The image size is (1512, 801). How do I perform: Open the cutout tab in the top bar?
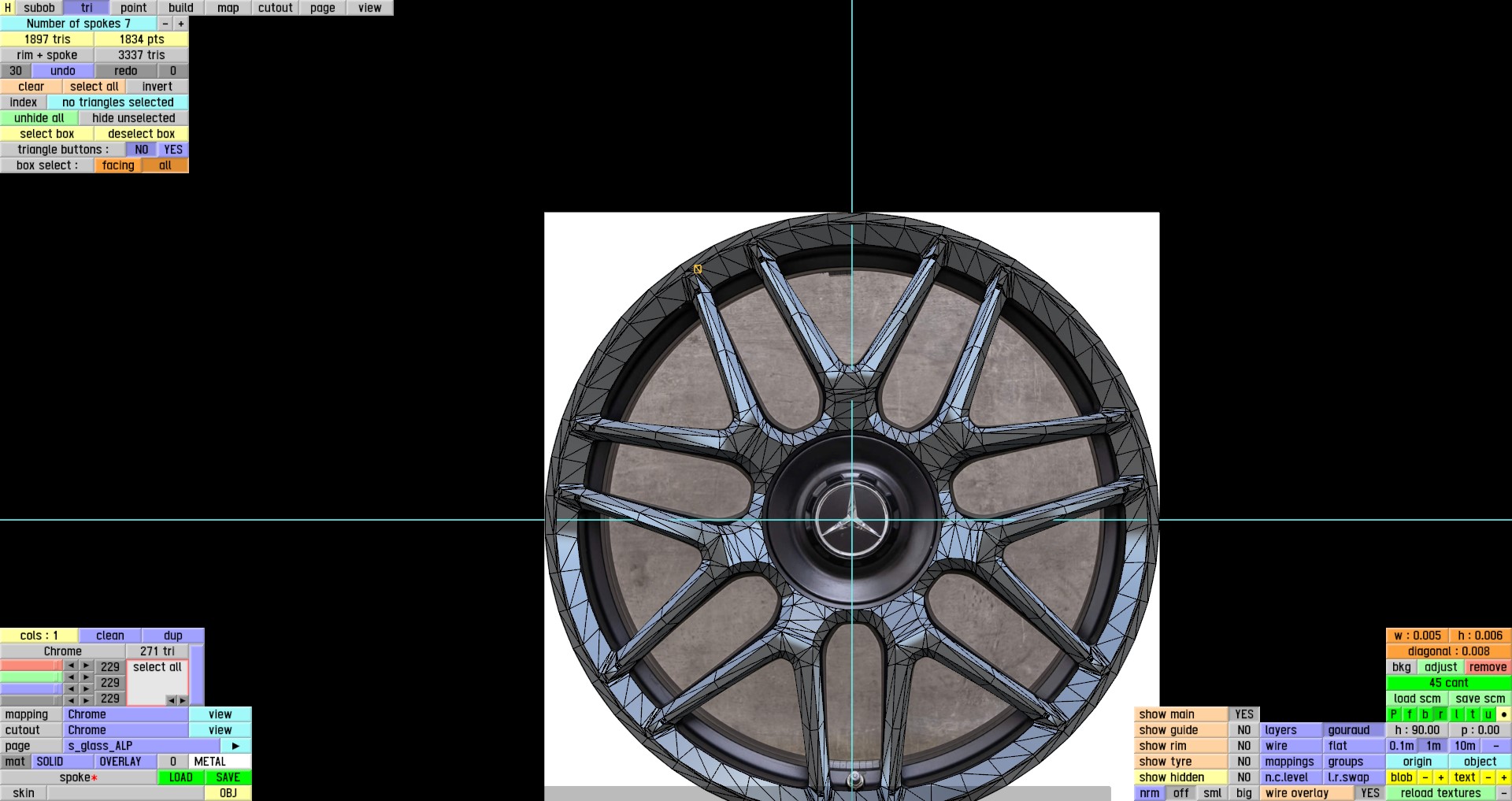276,8
